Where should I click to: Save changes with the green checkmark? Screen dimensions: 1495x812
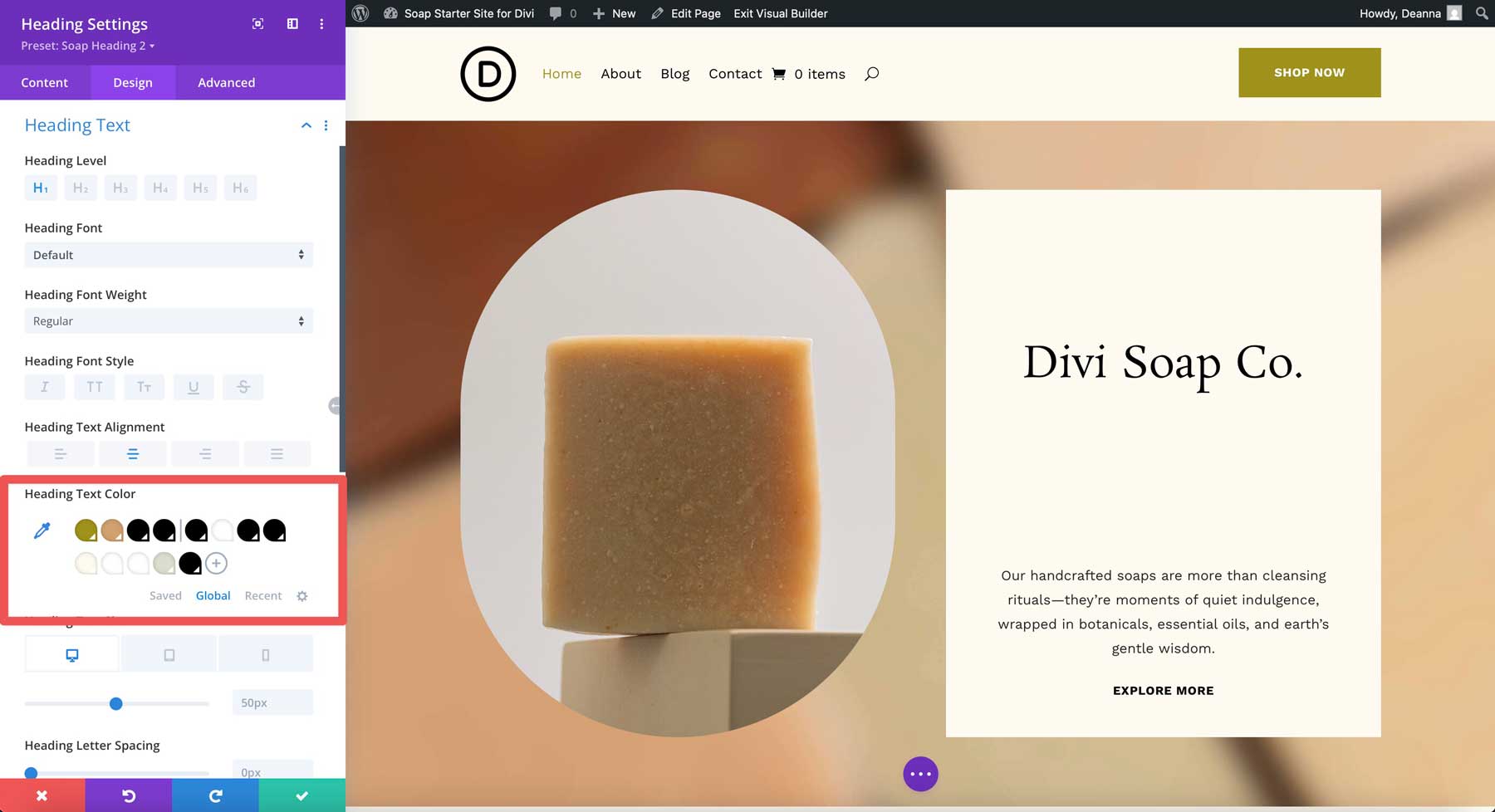click(302, 795)
